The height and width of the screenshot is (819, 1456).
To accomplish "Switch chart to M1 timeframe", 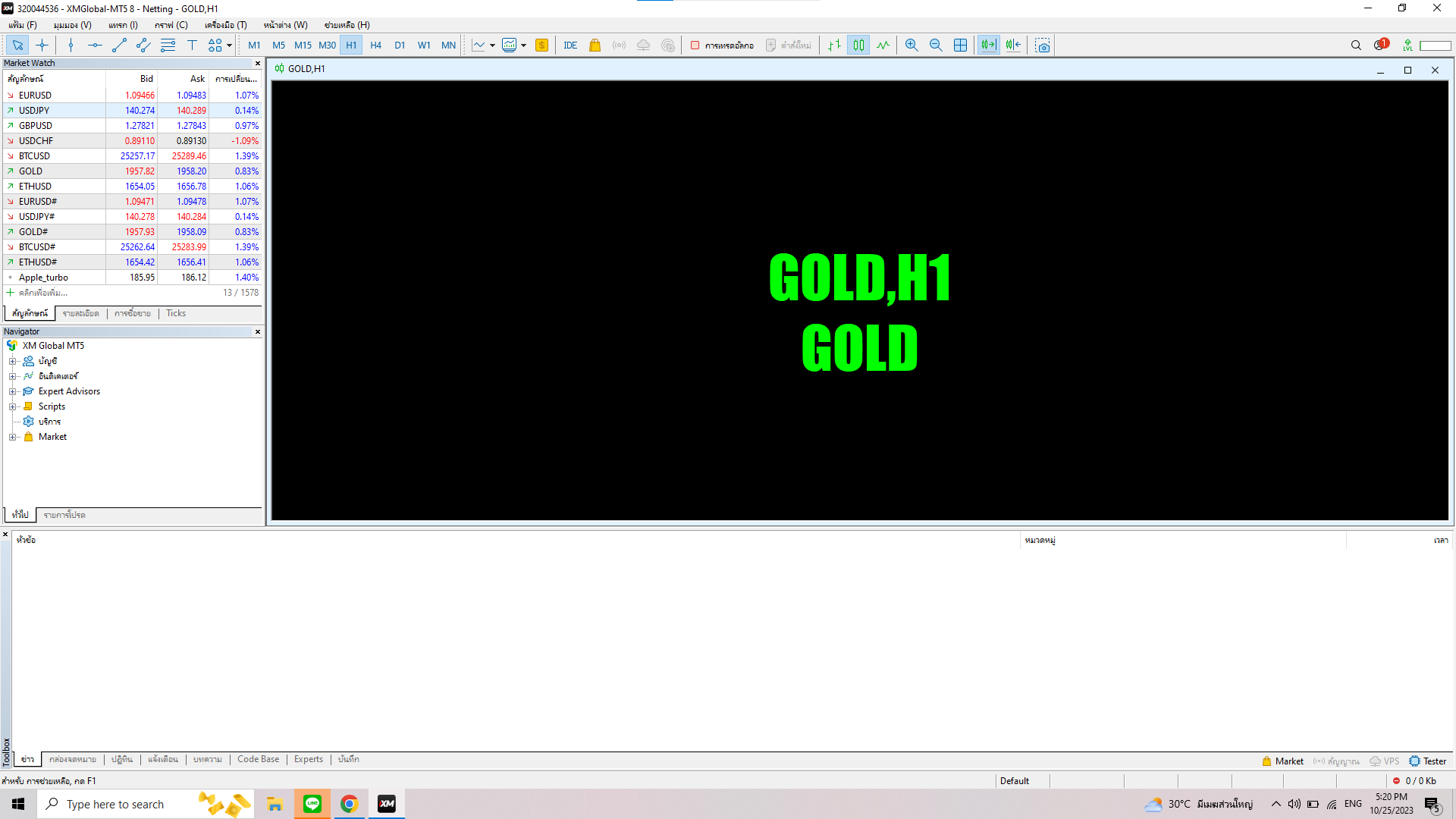I will coord(254,45).
